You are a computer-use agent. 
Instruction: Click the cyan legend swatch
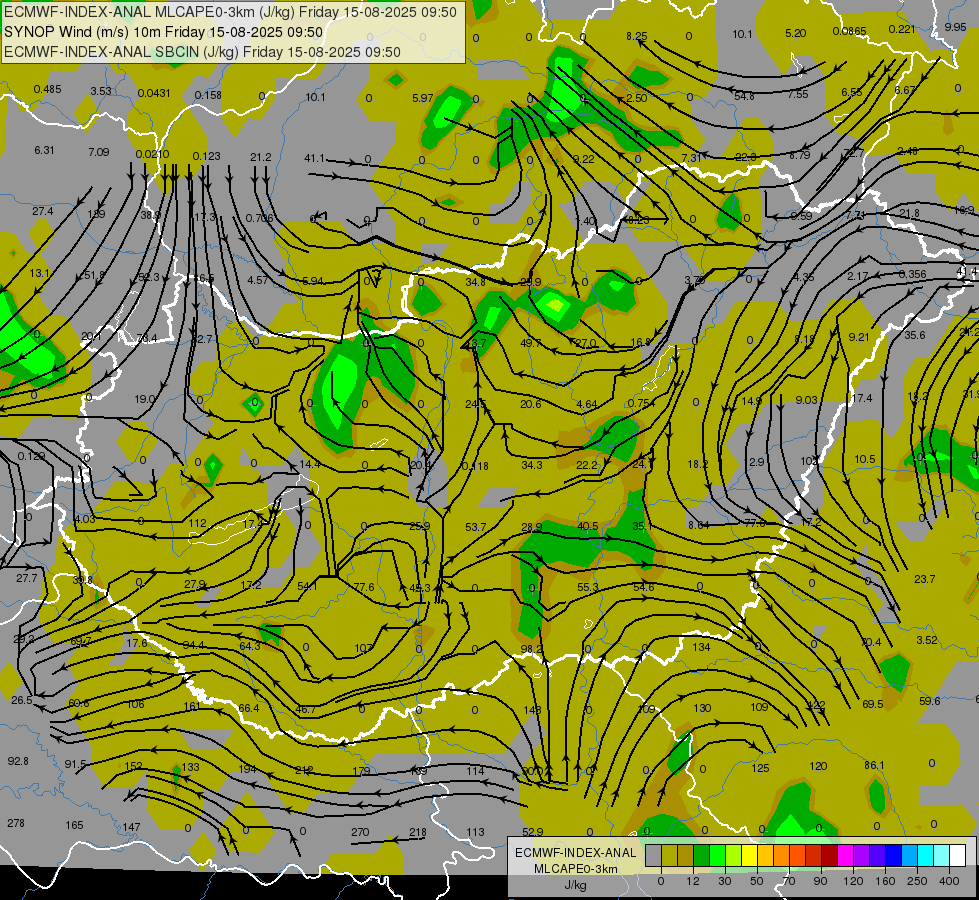926,855
